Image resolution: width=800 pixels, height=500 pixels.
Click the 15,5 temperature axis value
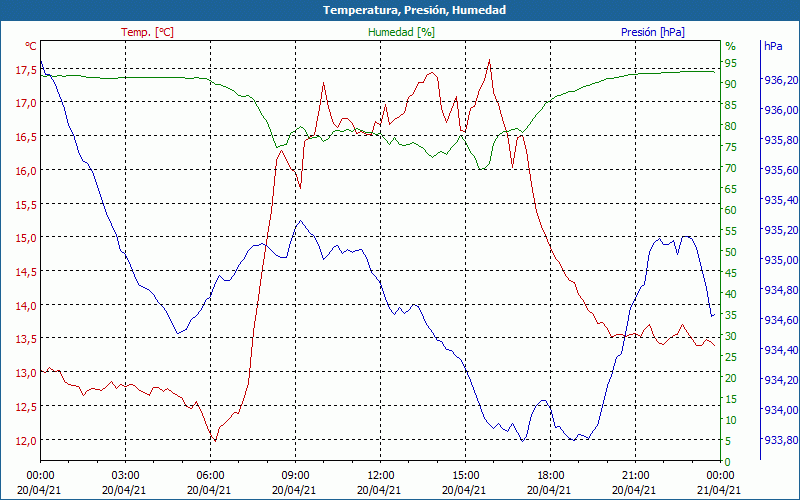click(x=26, y=205)
